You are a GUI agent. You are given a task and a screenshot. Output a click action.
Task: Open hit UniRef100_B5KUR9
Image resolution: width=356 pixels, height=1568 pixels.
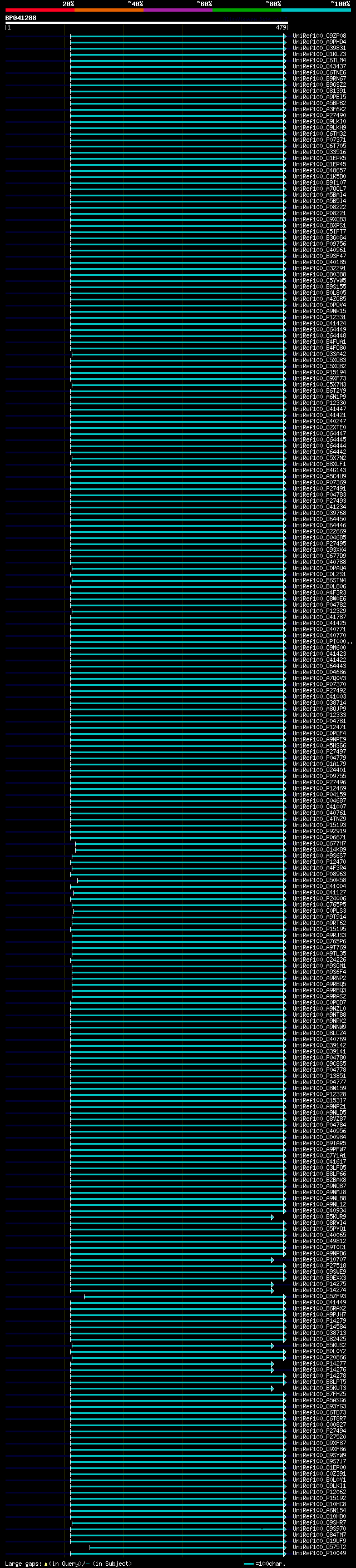319,1217
